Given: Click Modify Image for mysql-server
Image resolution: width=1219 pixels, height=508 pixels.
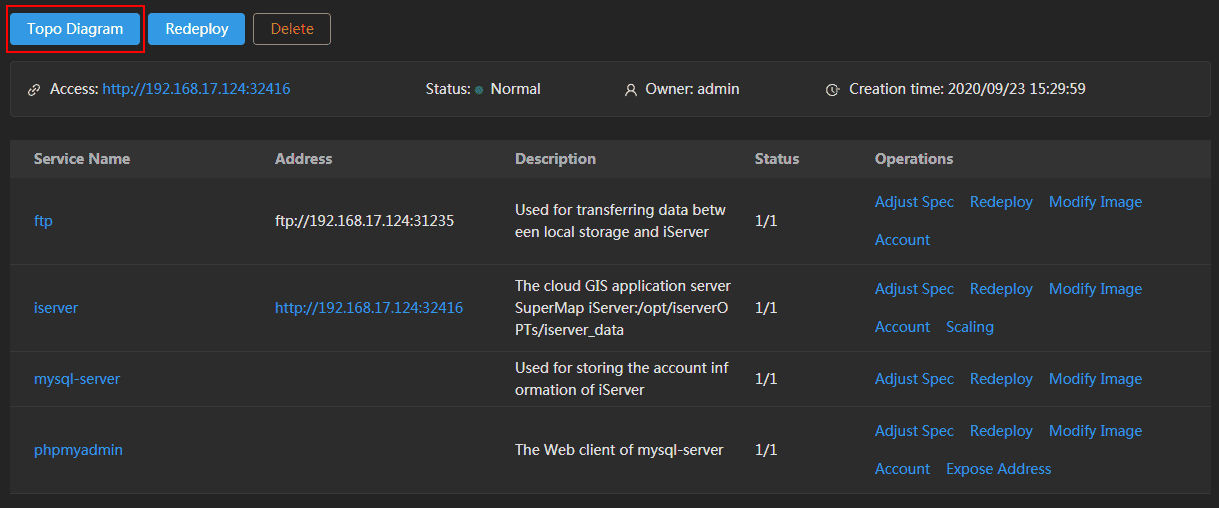Looking at the screenshot, I should tap(1095, 379).
